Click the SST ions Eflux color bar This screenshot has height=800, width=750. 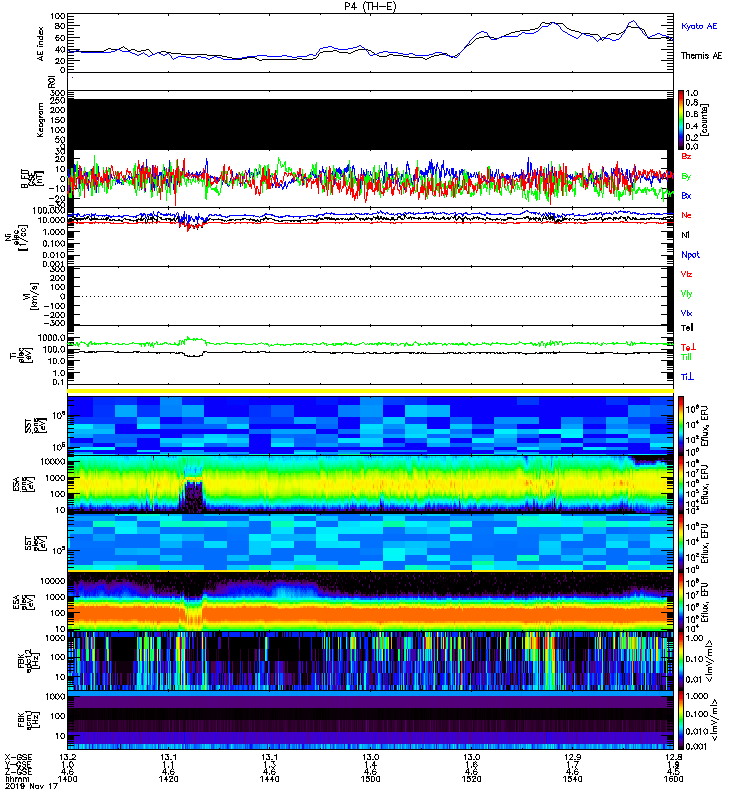coord(681,426)
